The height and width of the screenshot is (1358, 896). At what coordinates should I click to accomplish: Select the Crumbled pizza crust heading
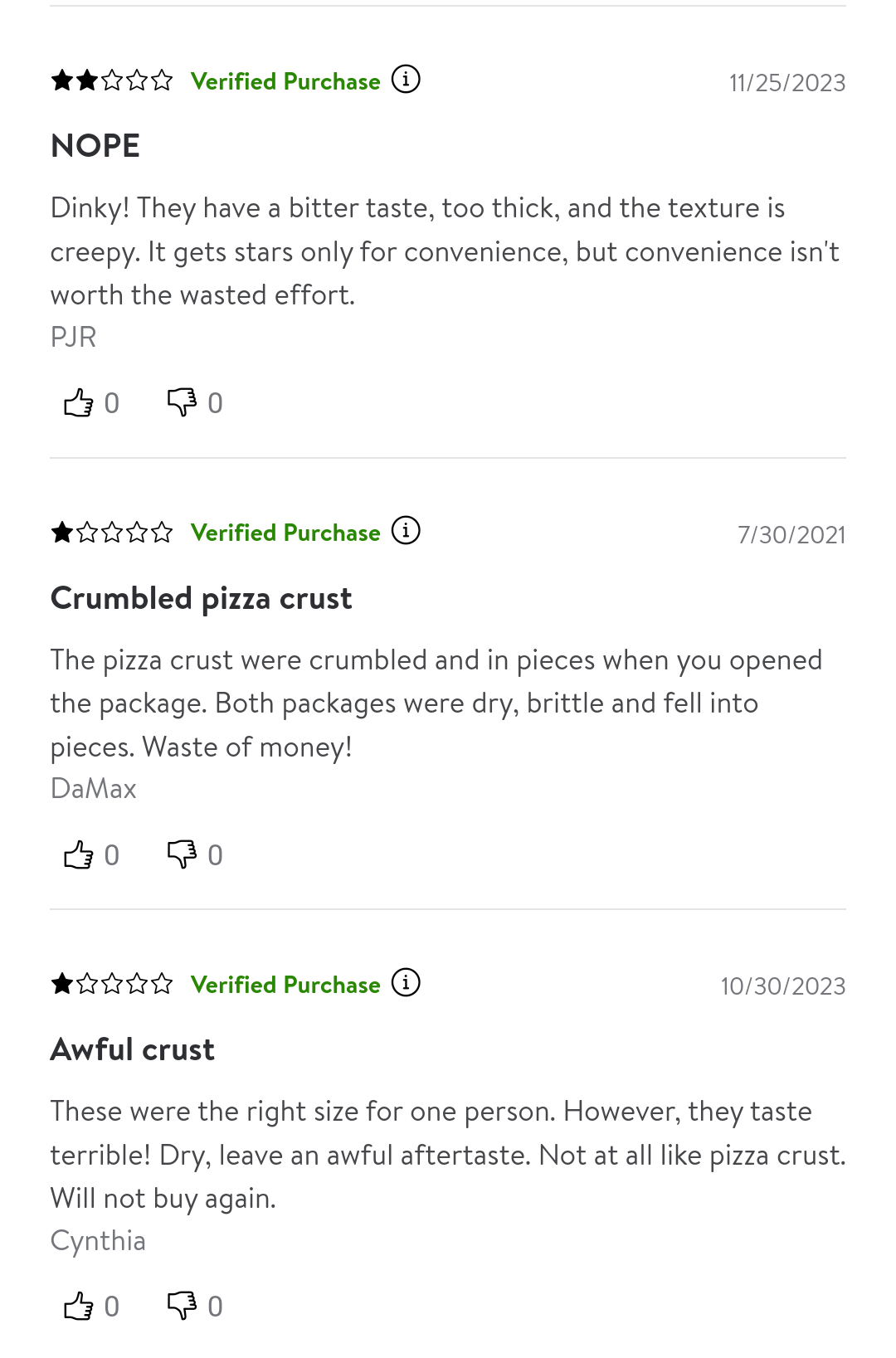point(202,598)
